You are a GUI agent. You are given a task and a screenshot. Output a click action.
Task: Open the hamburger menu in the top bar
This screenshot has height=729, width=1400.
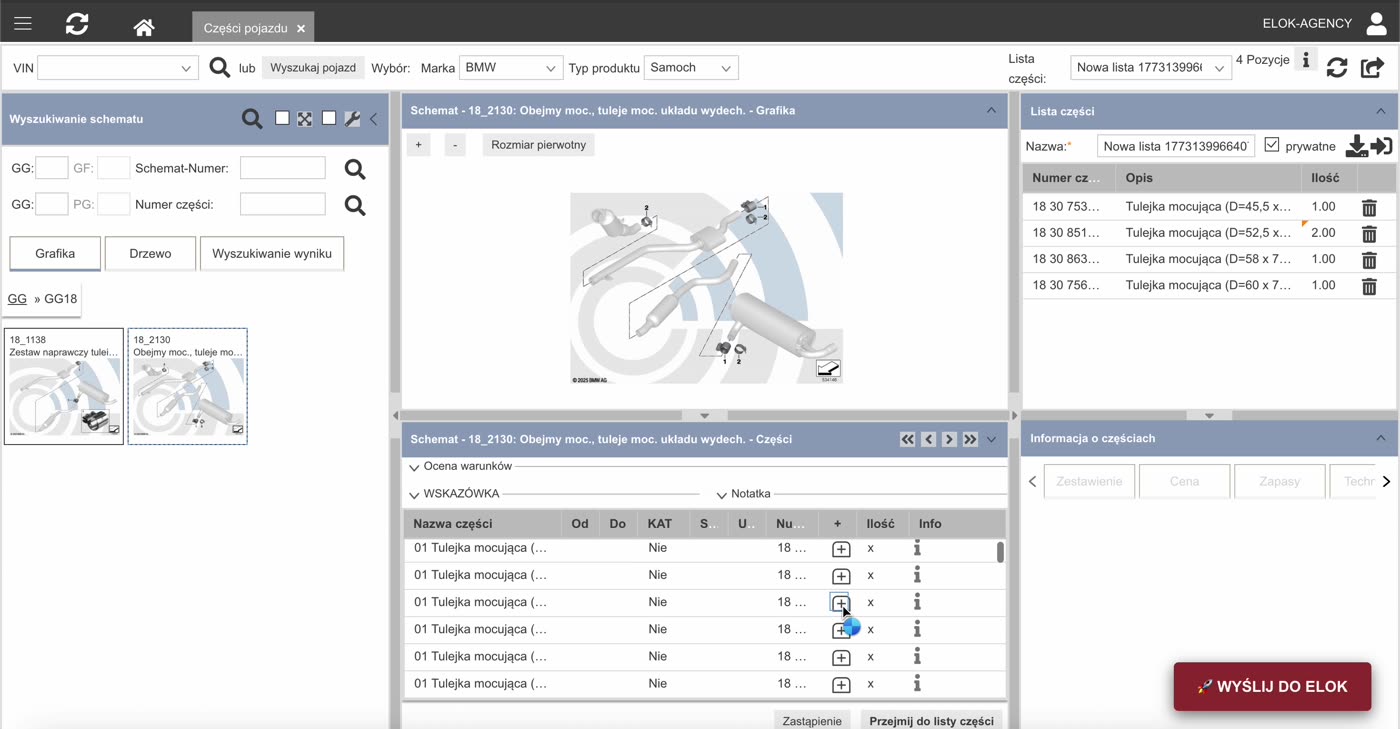point(23,24)
